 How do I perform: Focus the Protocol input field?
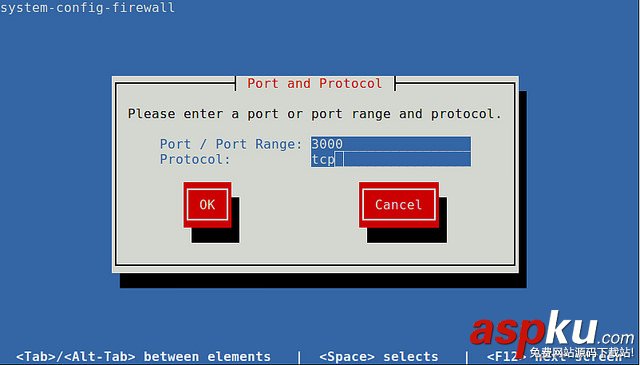point(391,159)
